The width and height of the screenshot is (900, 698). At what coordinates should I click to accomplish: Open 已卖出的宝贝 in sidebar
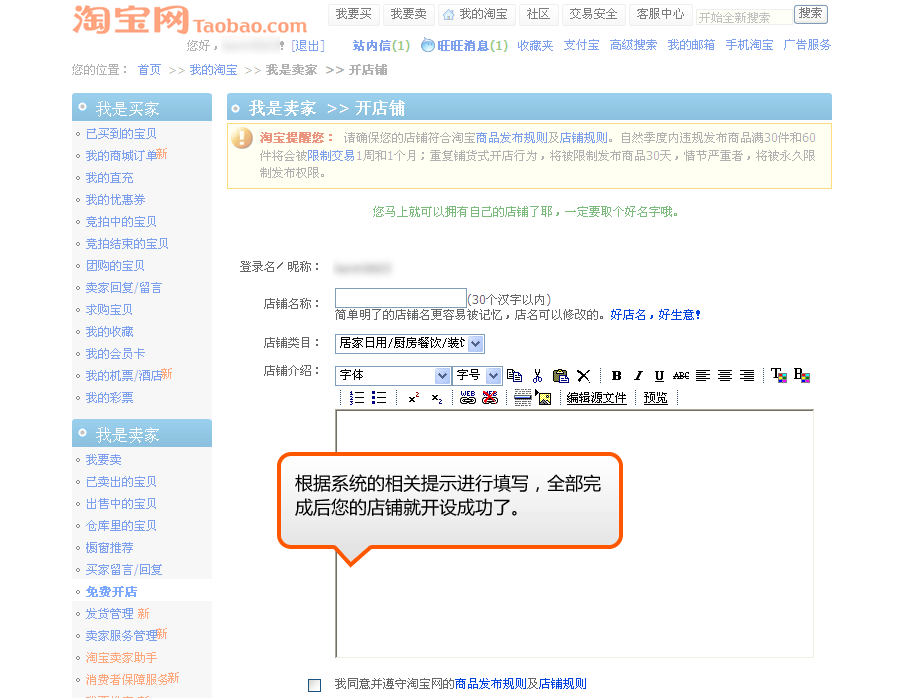pyautogui.click(x=121, y=482)
